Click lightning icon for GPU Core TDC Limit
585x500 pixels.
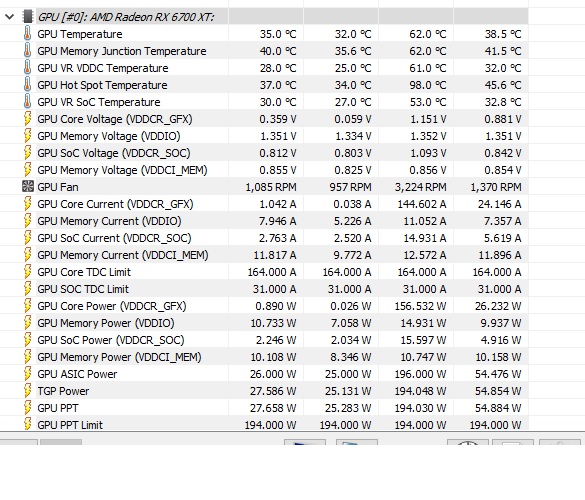coord(27,272)
